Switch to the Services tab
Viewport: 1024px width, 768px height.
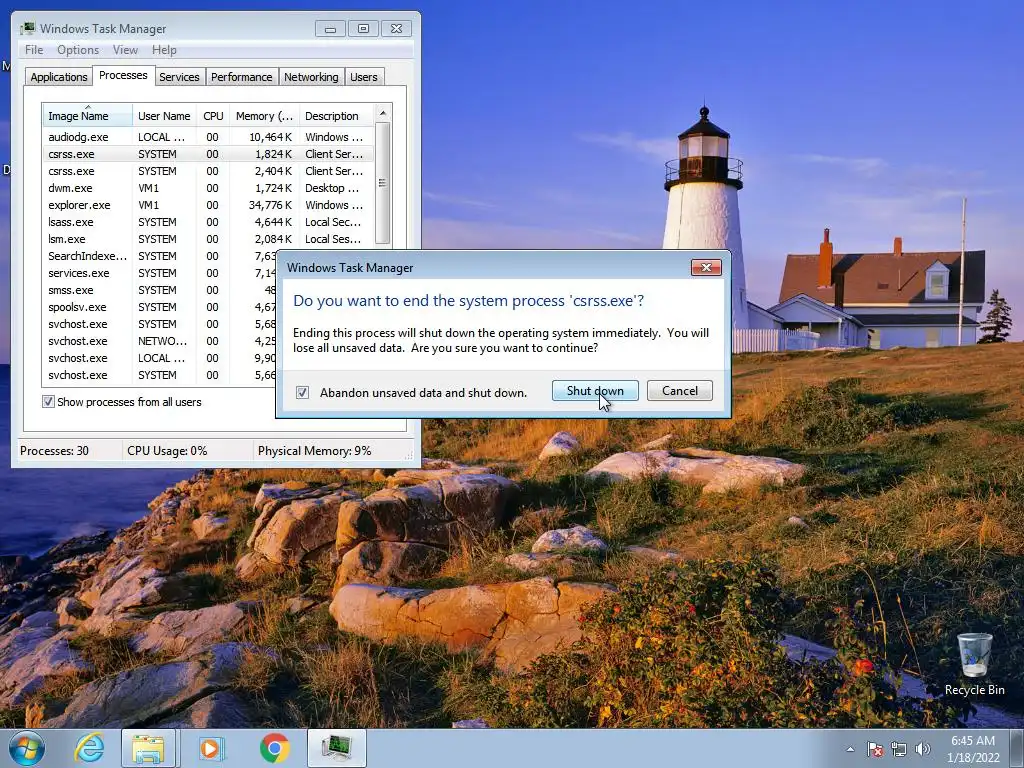click(179, 77)
